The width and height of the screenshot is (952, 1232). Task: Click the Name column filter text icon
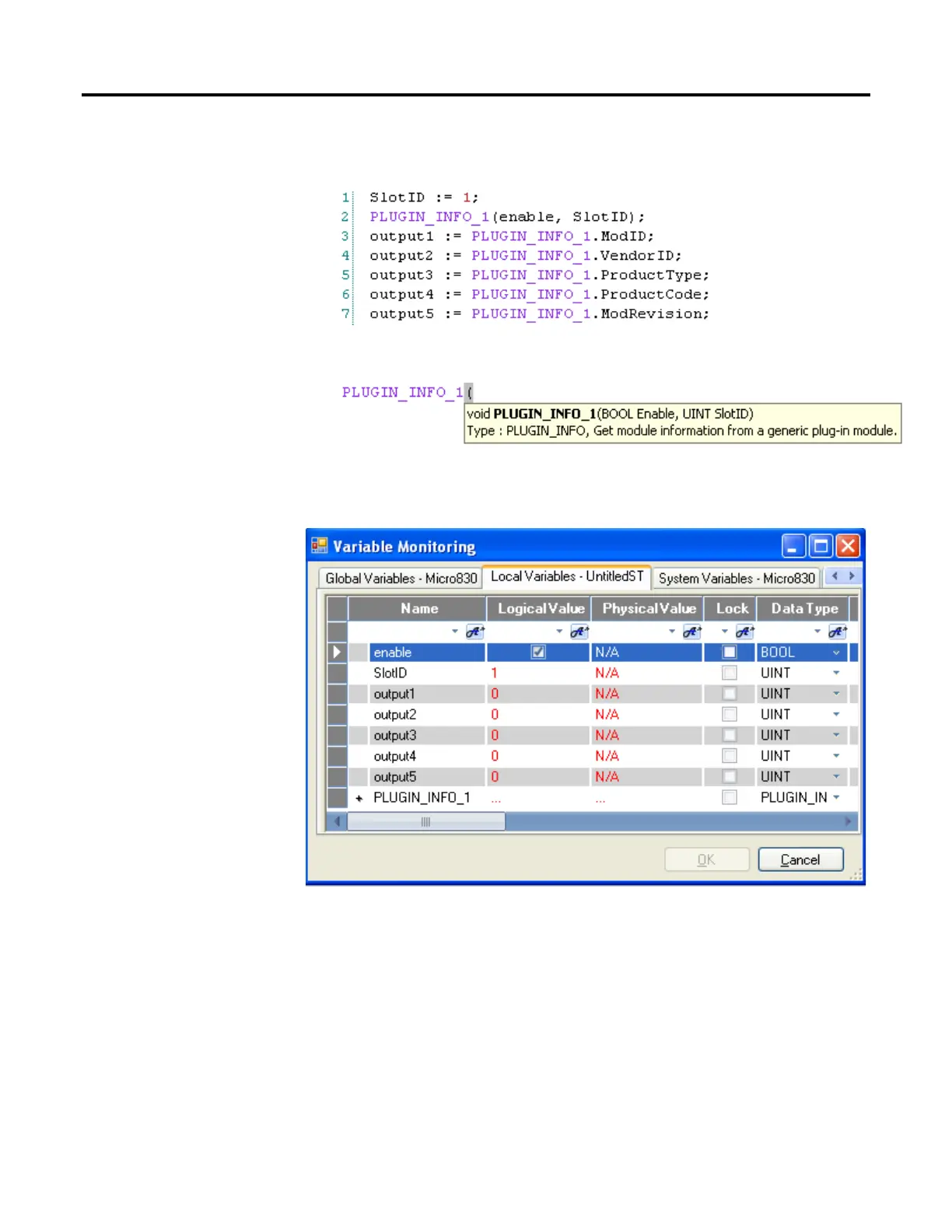pos(474,632)
